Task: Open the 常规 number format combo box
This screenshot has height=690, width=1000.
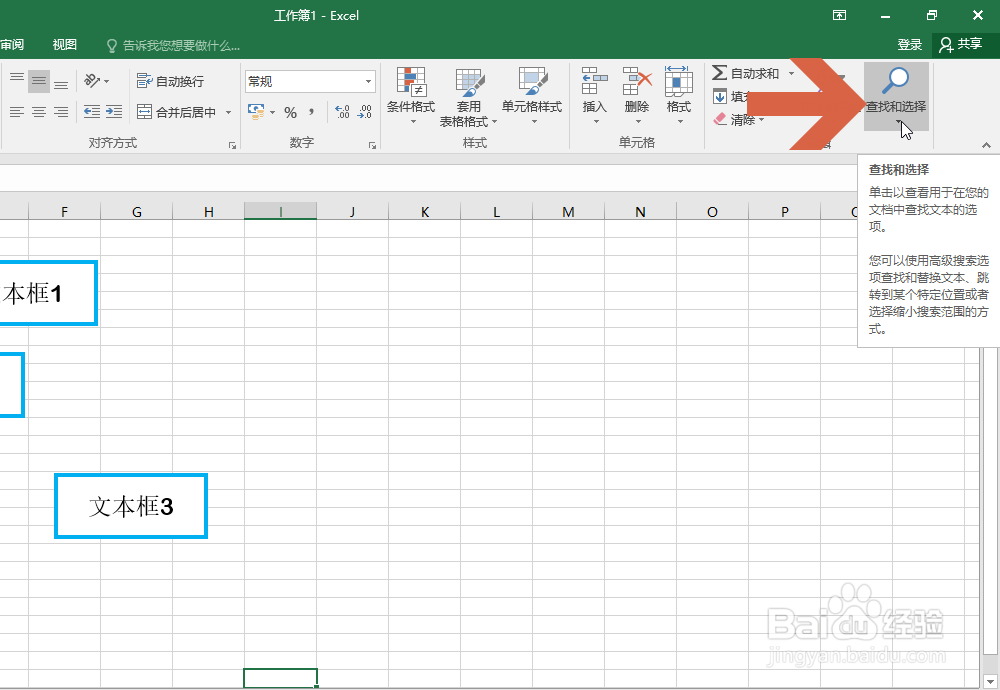Action: click(x=310, y=81)
